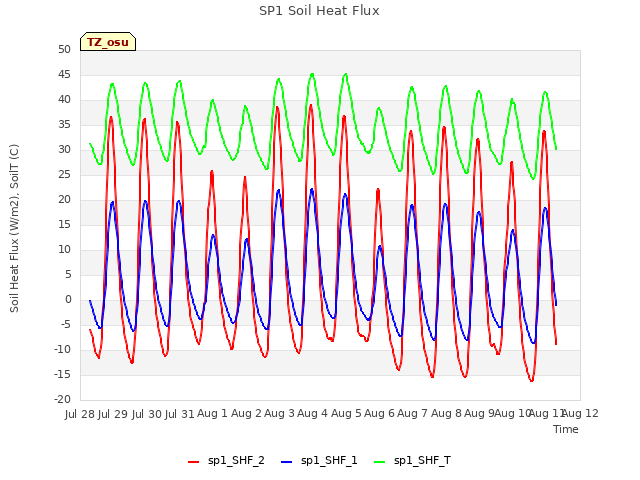Click the -20 y-axis tick label
The width and height of the screenshot is (640, 480).
62,400
